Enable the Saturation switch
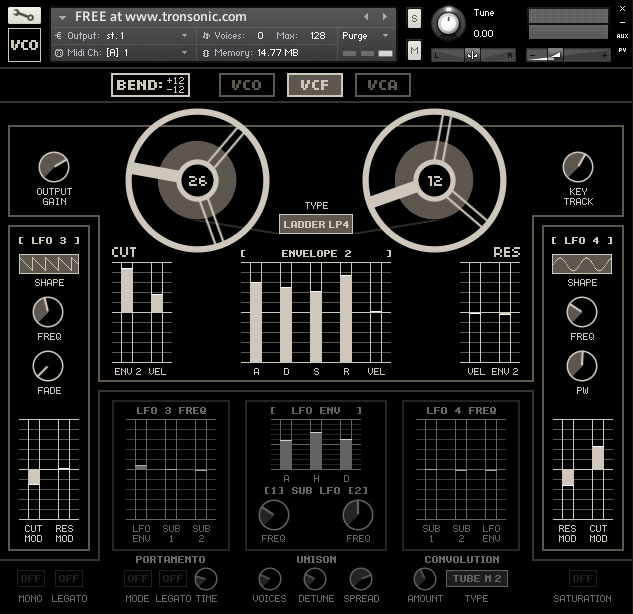This screenshot has height=614, width=633. pyautogui.click(x=582, y=579)
